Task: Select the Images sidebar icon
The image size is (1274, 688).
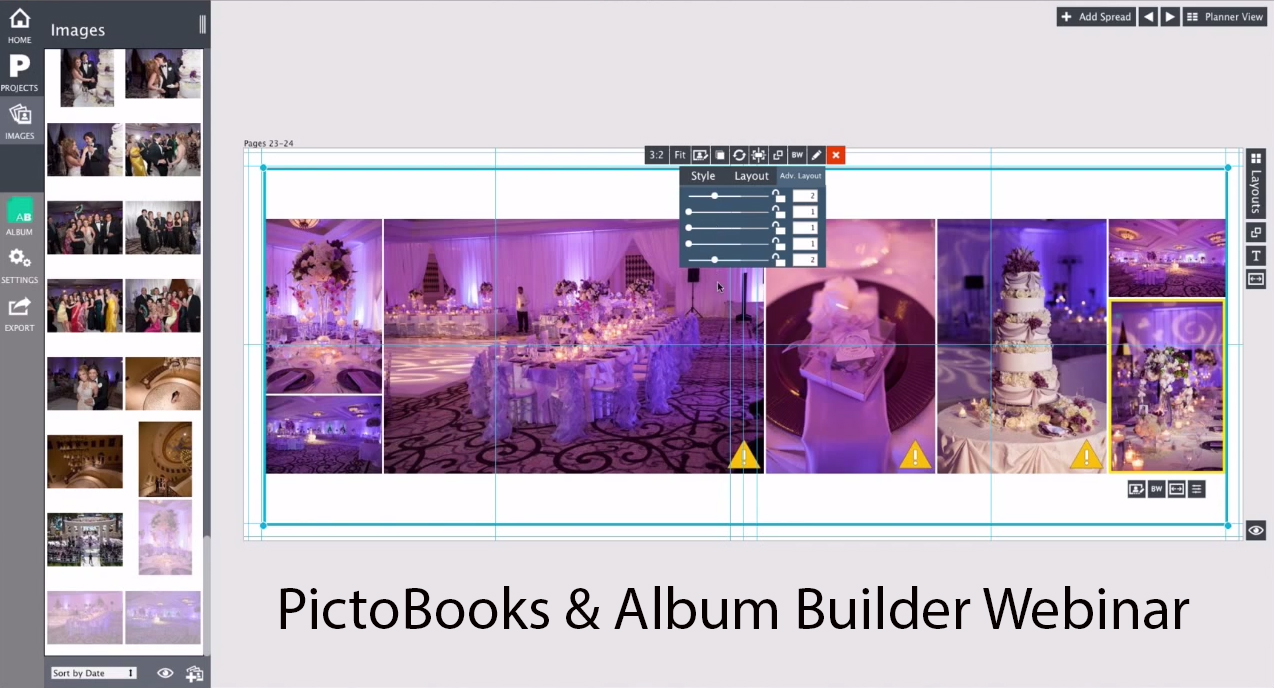Action: click(x=20, y=120)
